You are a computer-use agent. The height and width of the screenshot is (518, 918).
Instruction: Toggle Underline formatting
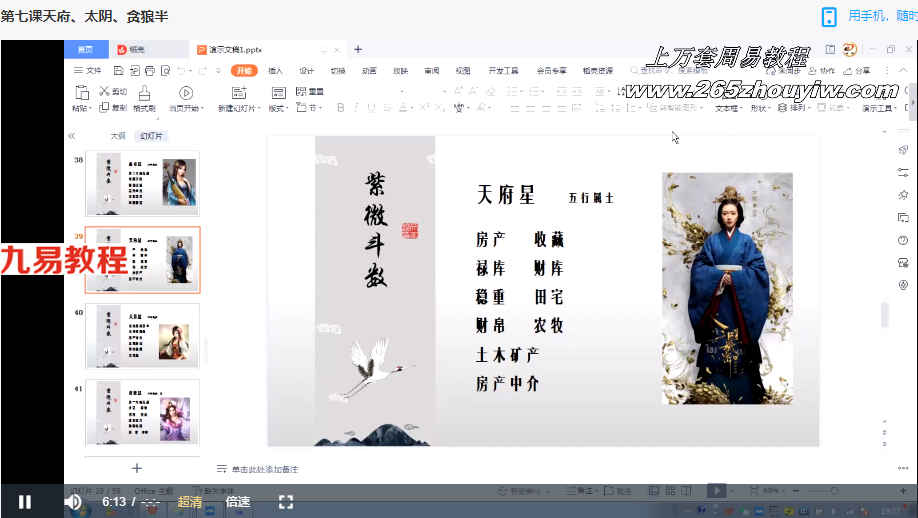(371, 108)
